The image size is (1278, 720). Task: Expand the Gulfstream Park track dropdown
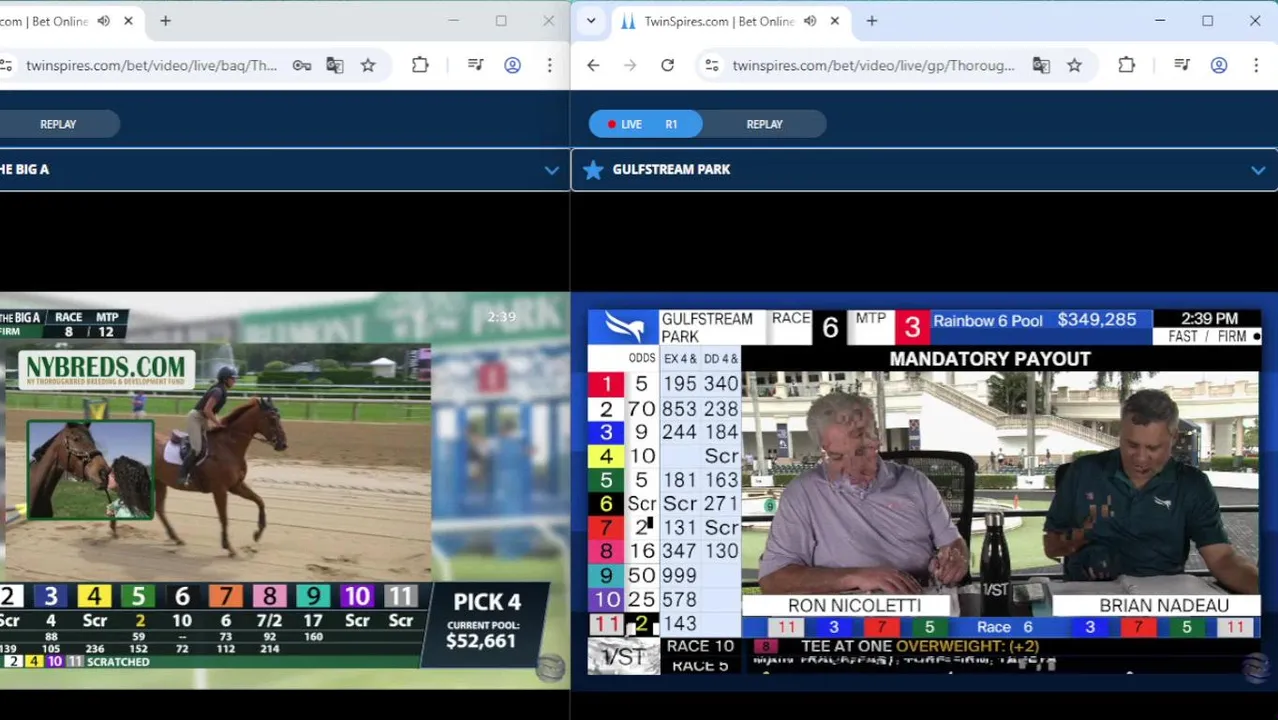(1257, 170)
